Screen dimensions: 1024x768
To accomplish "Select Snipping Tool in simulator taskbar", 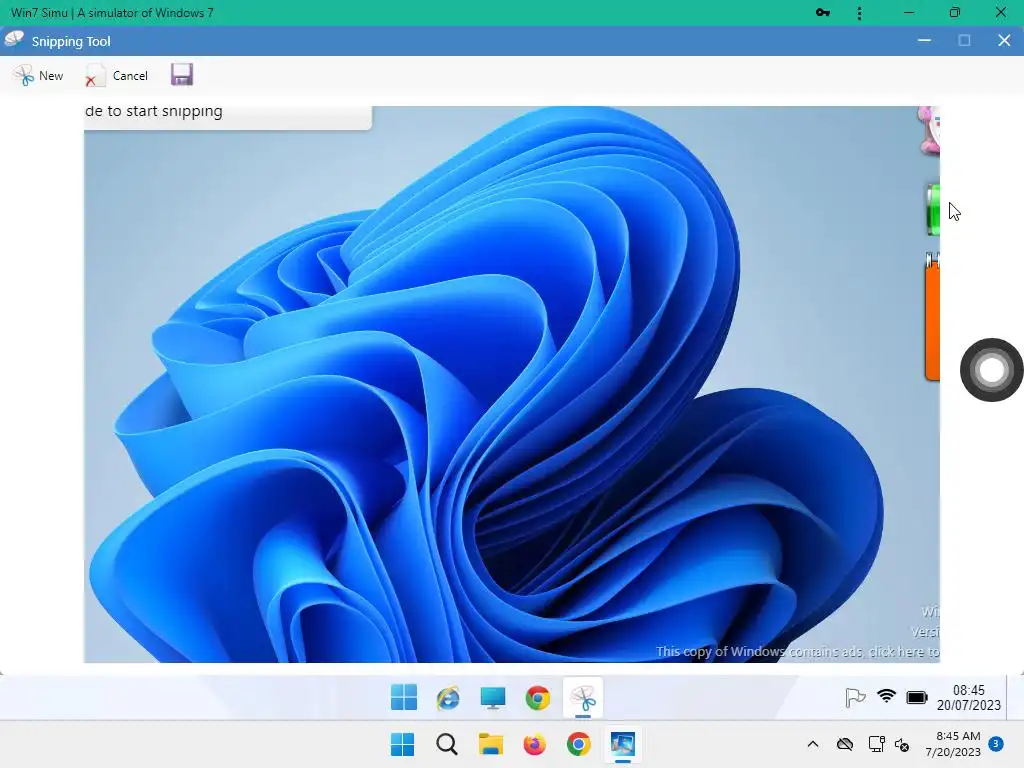I will point(583,697).
